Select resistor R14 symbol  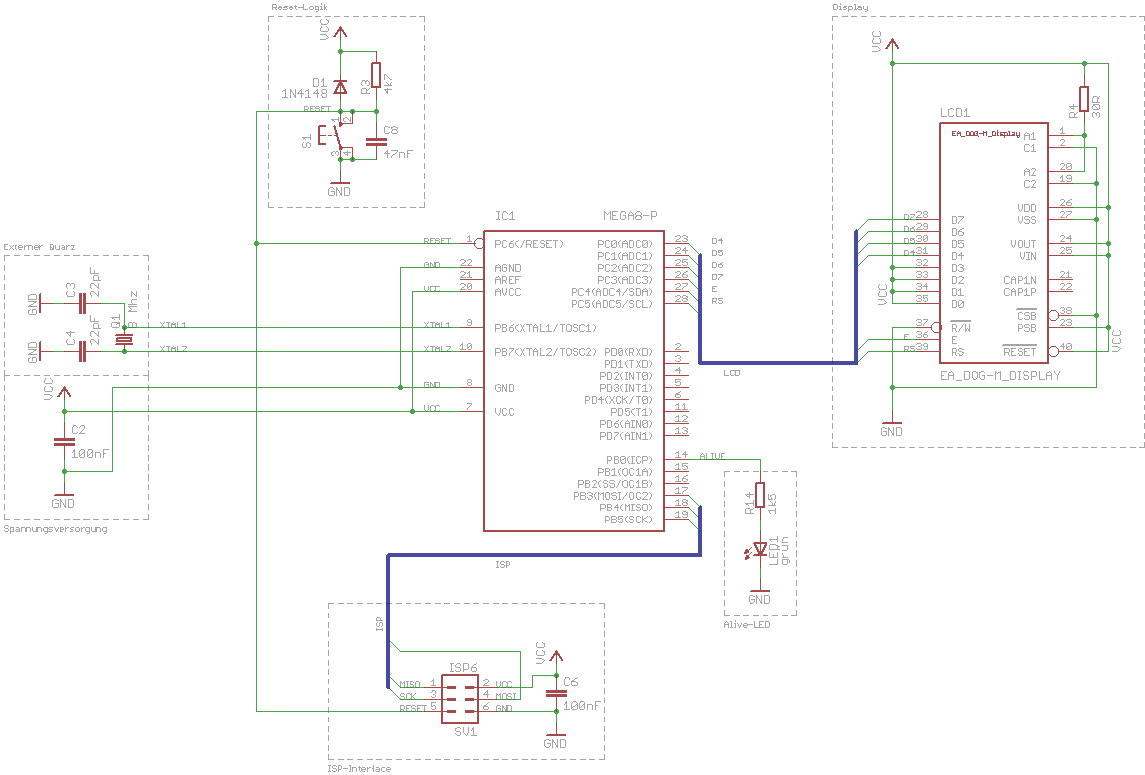point(760,495)
